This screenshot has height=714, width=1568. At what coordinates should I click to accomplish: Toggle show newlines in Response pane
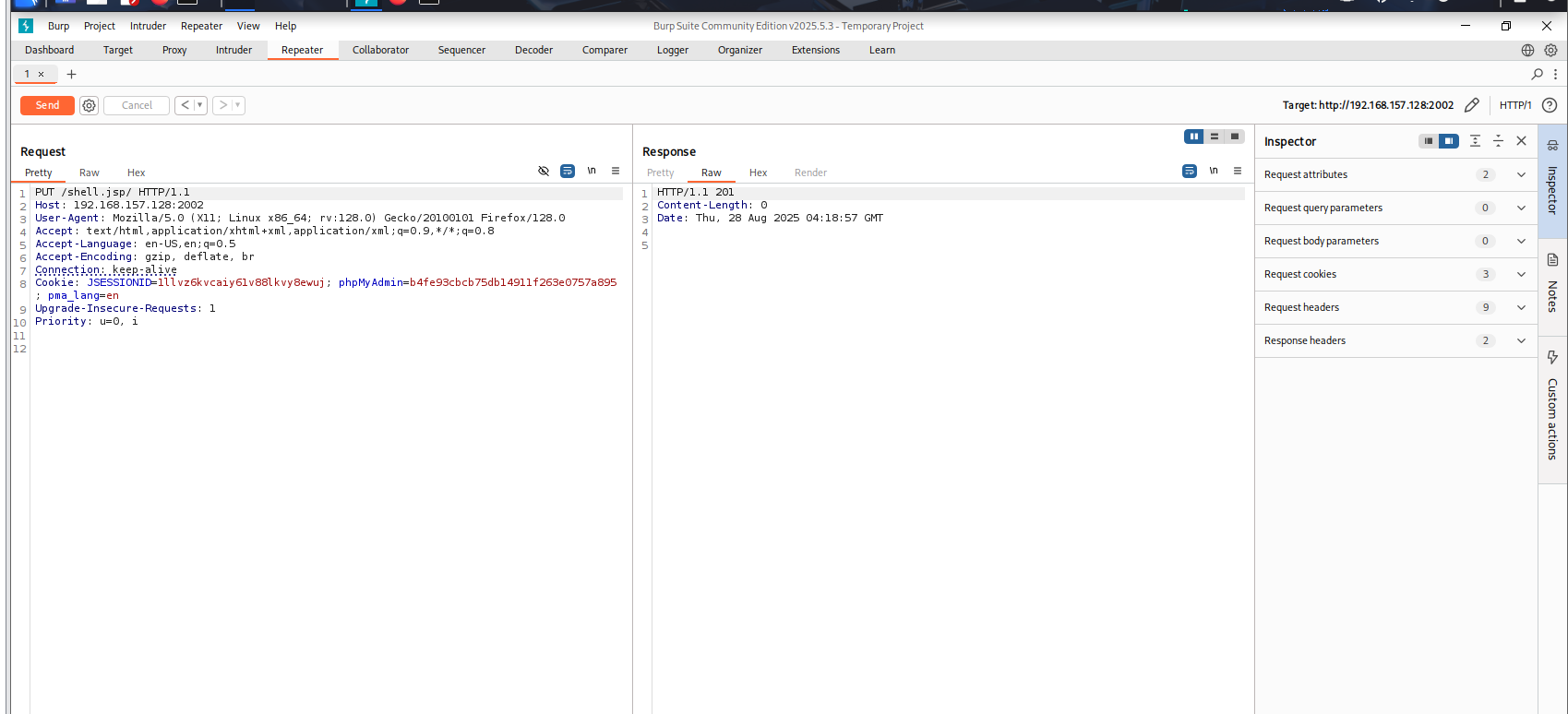pos(1214,171)
